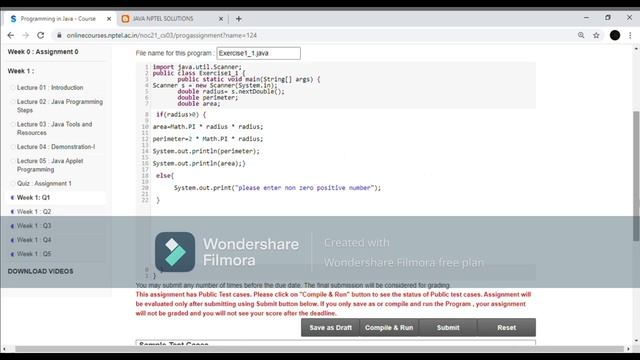Viewport: 640px width, 360px height.
Task: Reset the code with Reset button
Action: [507, 328]
